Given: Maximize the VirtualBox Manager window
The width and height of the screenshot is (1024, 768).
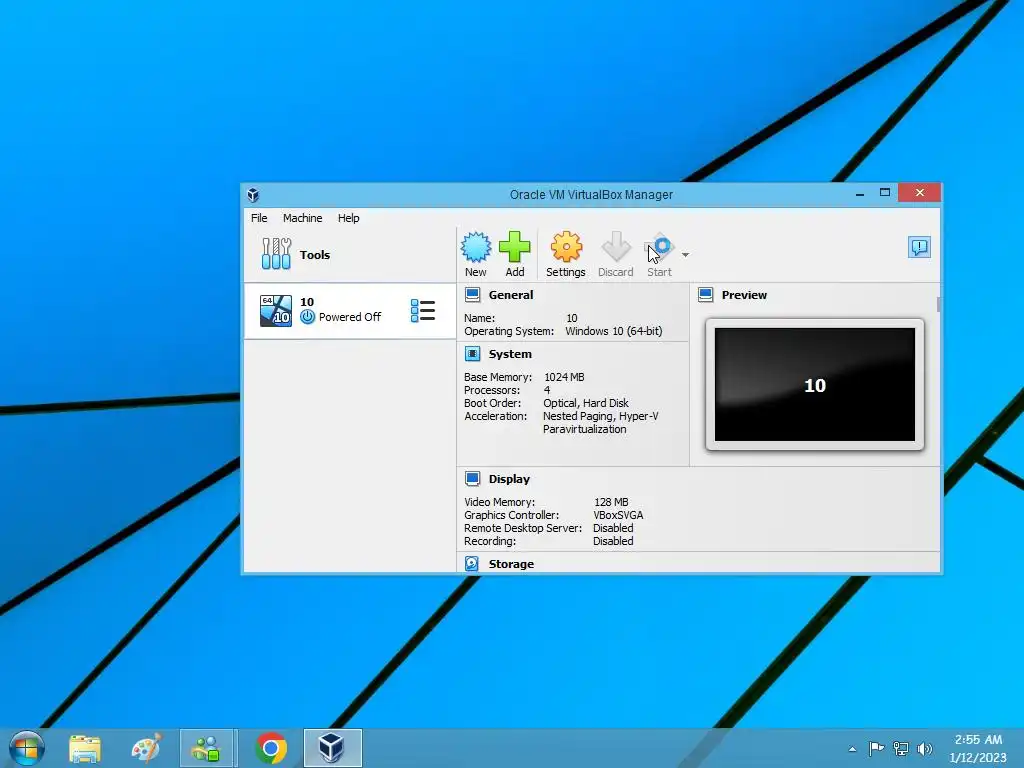Looking at the screenshot, I should 885,193.
